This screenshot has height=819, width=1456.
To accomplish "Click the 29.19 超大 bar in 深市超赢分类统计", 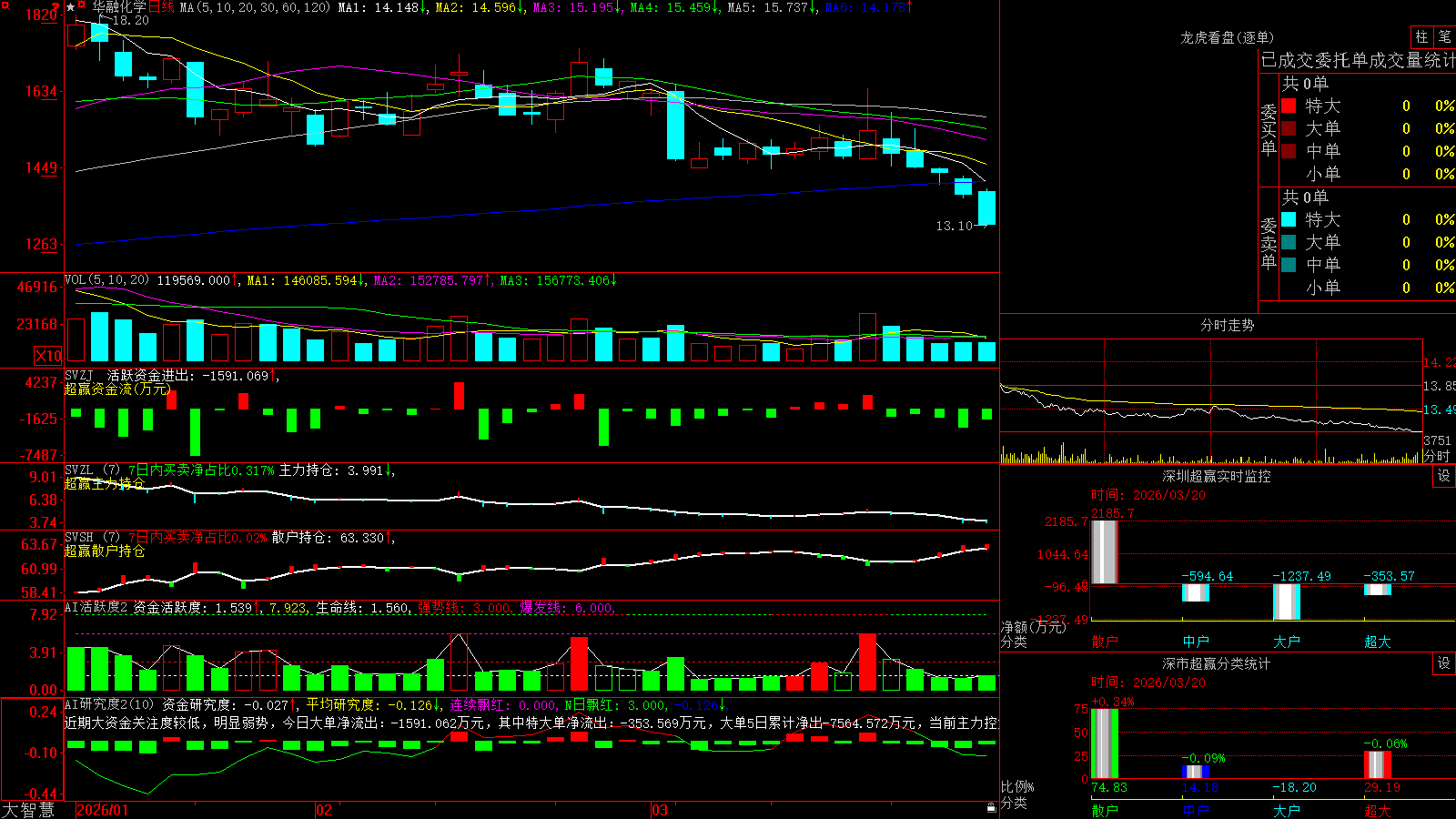I will pos(1377,765).
